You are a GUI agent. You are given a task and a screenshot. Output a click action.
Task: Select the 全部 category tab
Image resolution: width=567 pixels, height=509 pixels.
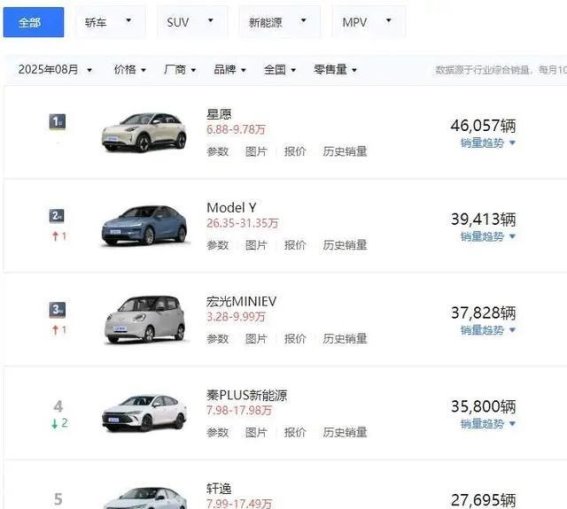coord(34,22)
